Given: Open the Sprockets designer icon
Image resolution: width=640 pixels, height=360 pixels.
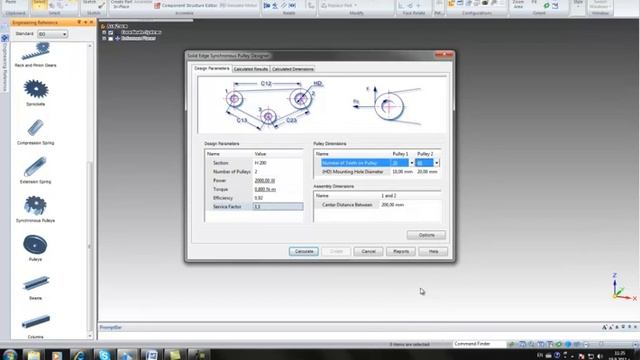Looking at the screenshot, I should click(x=36, y=89).
